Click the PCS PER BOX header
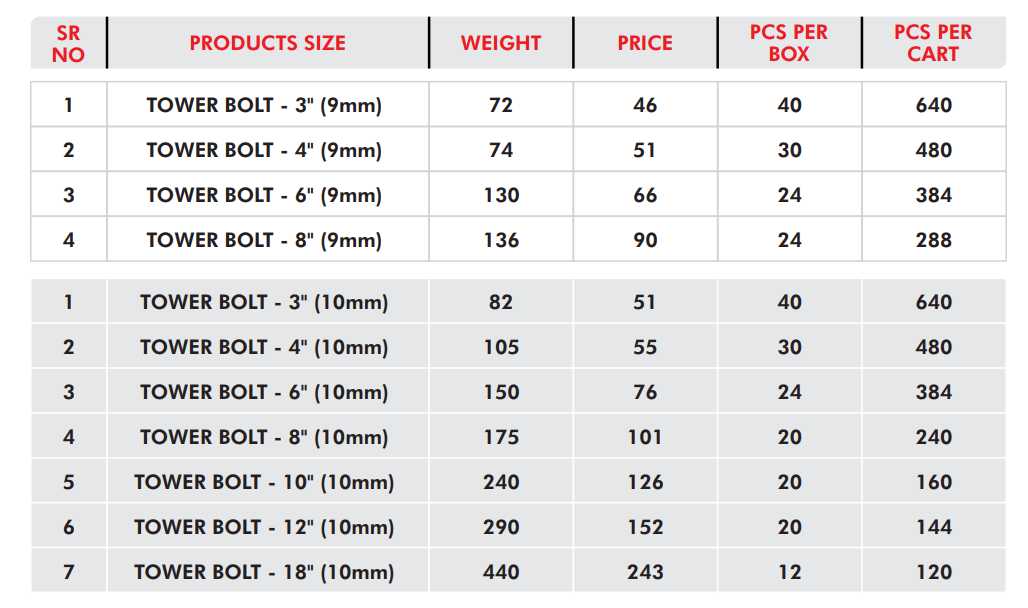Viewport: 1028px width, 608px height. (789, 43)
